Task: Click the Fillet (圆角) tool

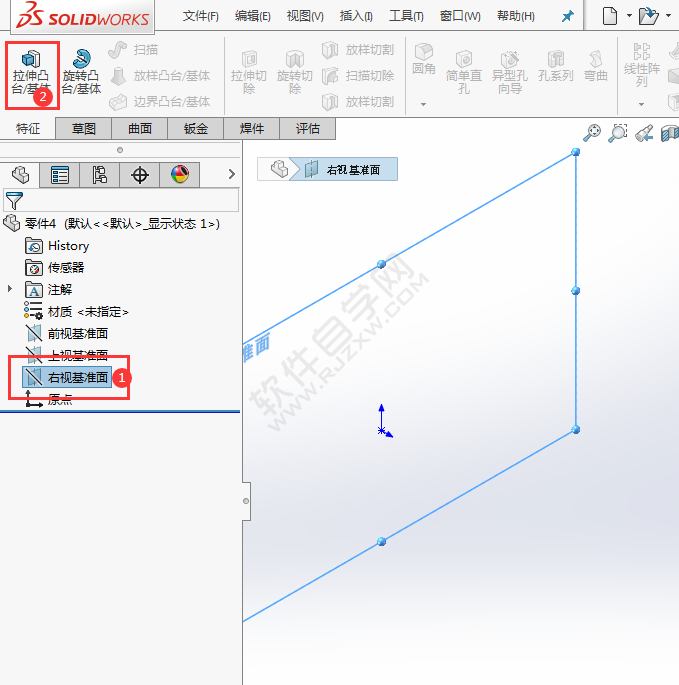Action: pos(423,59)
